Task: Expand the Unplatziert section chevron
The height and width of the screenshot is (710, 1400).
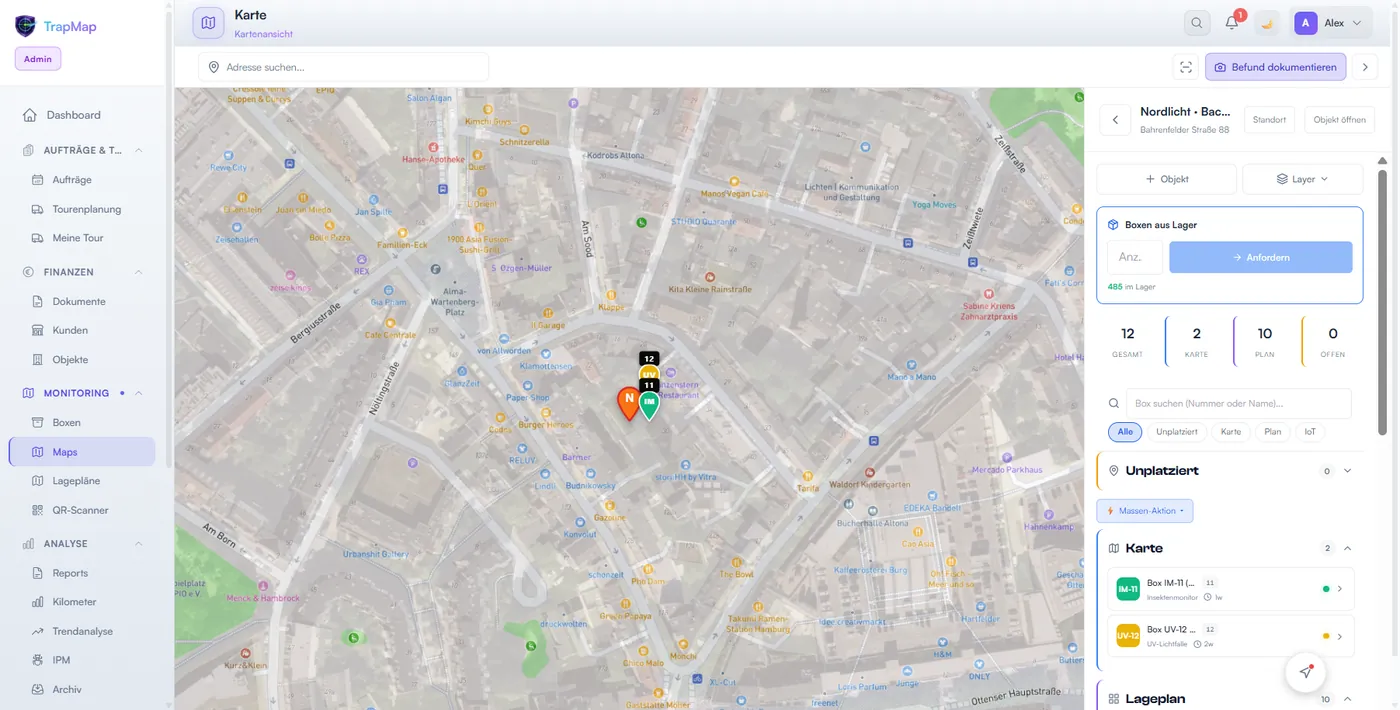Action: (1348, 471)
